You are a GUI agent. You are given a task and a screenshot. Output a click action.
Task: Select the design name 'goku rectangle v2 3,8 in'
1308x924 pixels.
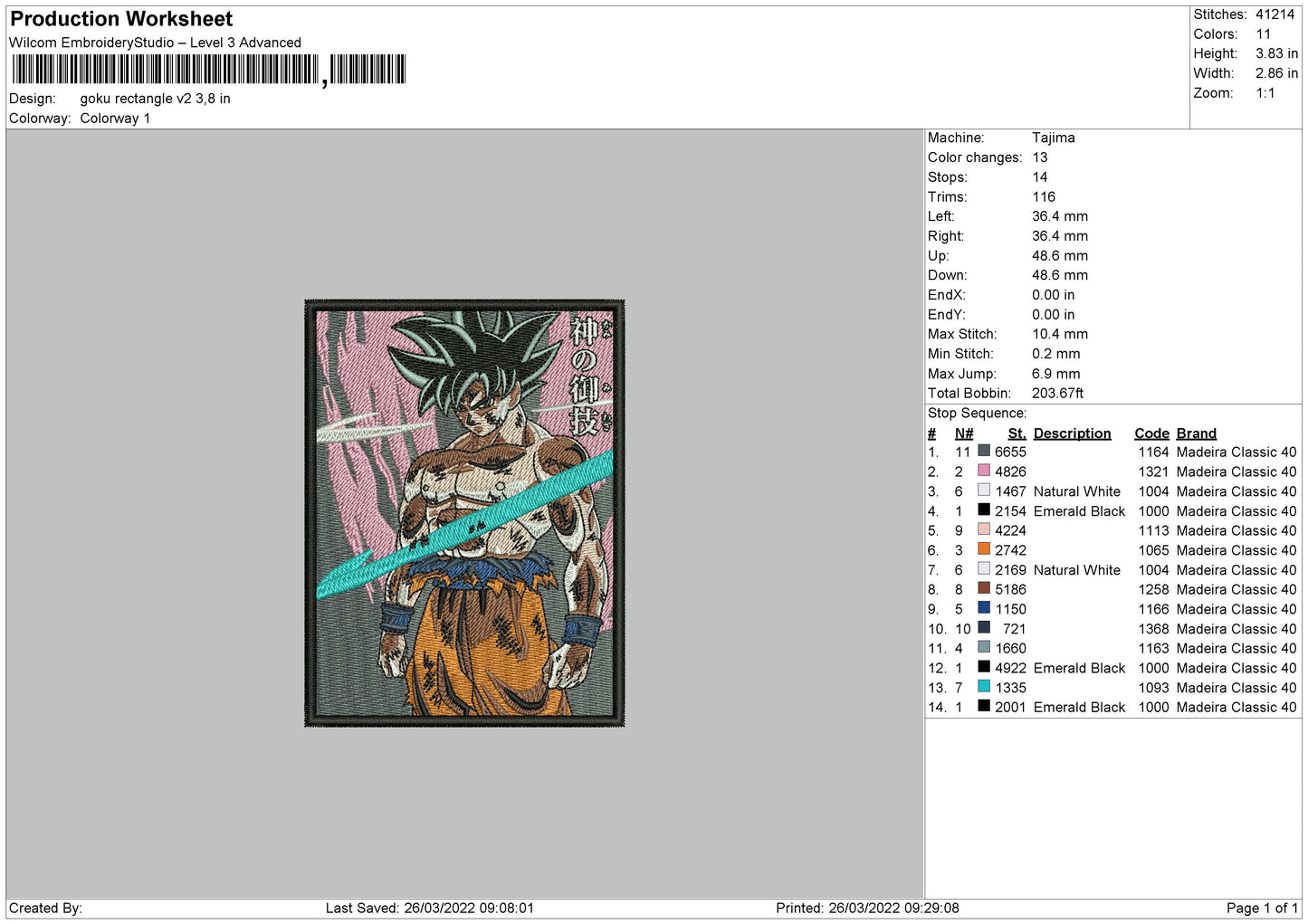(155, 99)
